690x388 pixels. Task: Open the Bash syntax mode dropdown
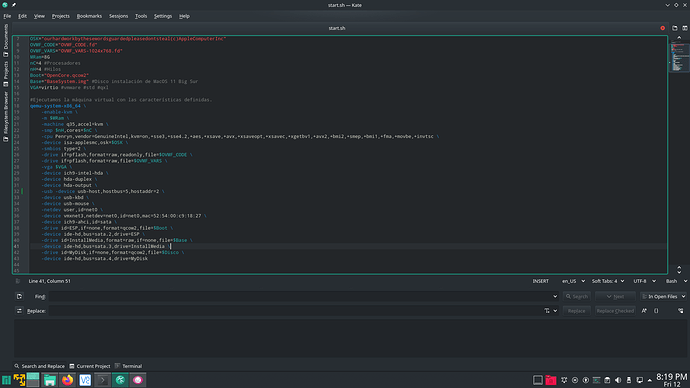point(676,281)
